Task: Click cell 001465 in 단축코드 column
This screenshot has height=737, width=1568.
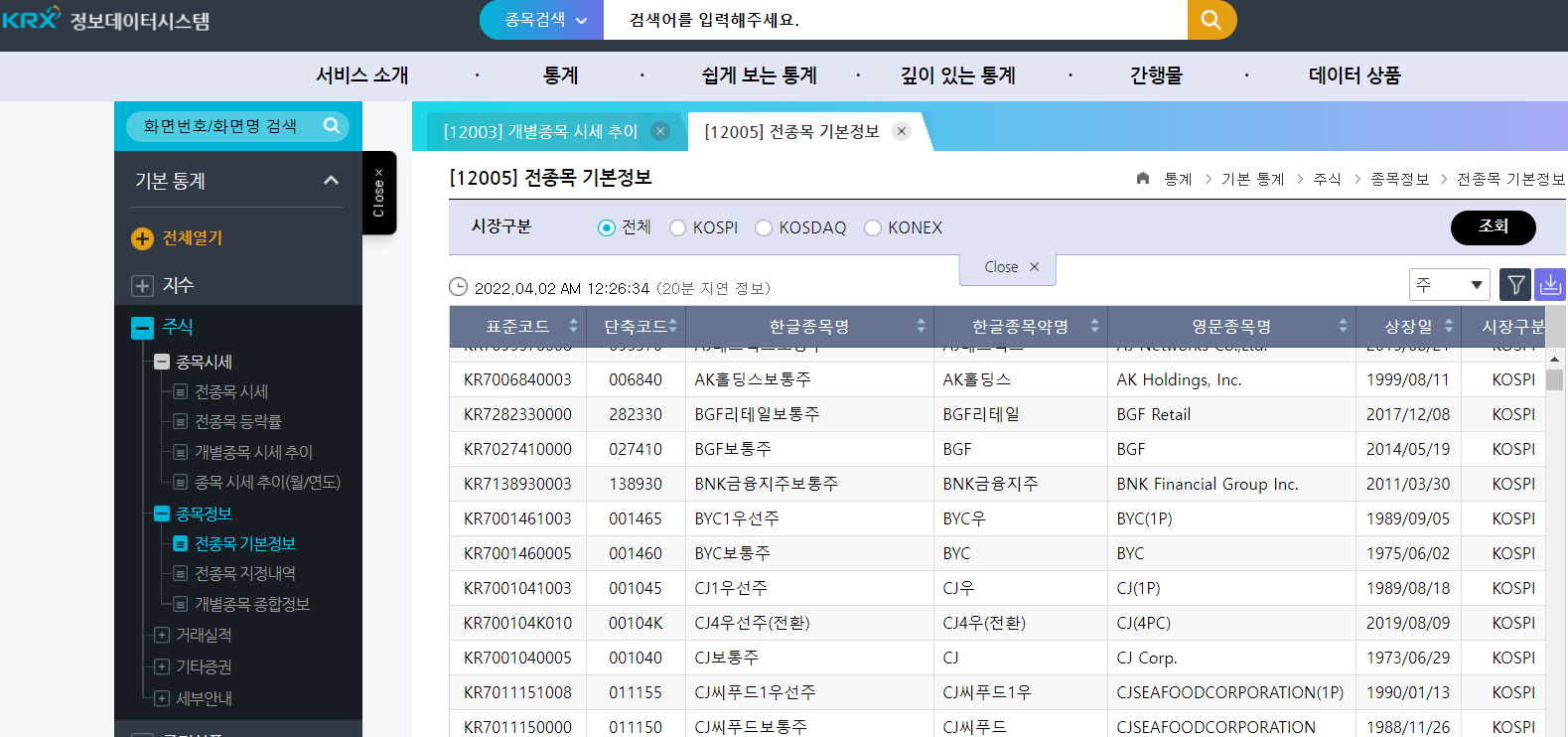Action: coord(636,518)
